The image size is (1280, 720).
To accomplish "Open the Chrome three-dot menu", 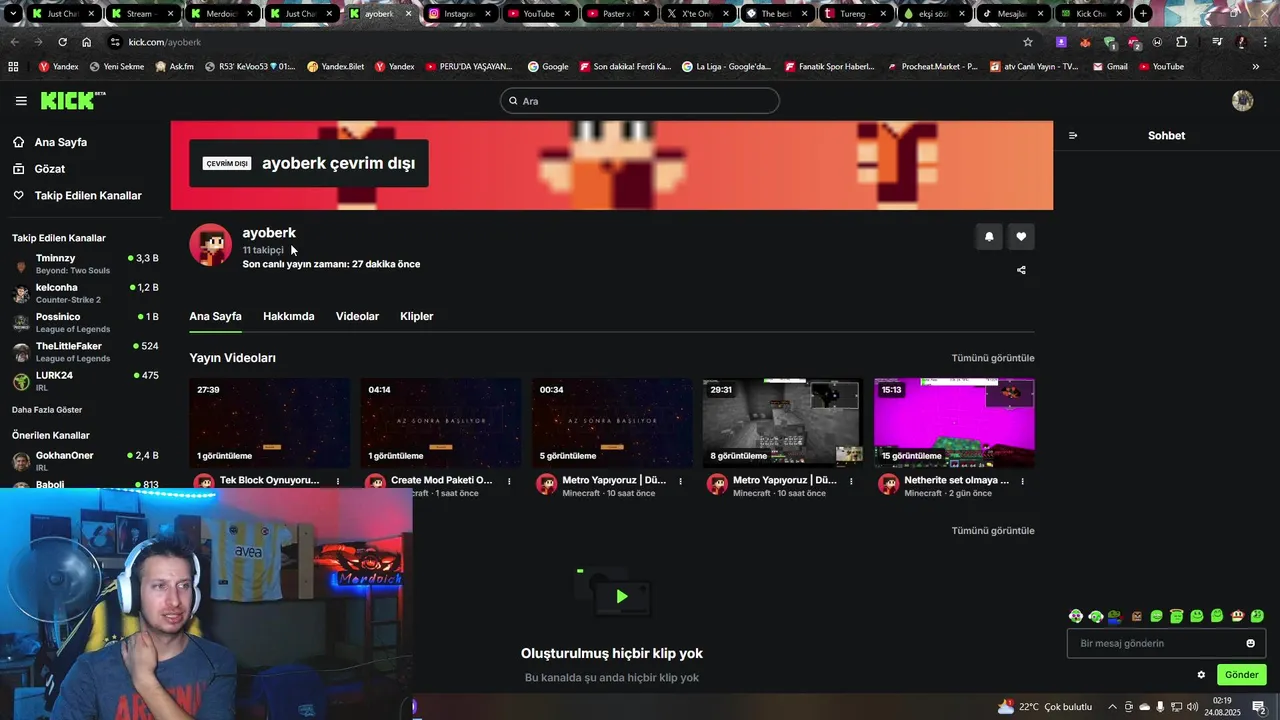I will pos(1264,42).
